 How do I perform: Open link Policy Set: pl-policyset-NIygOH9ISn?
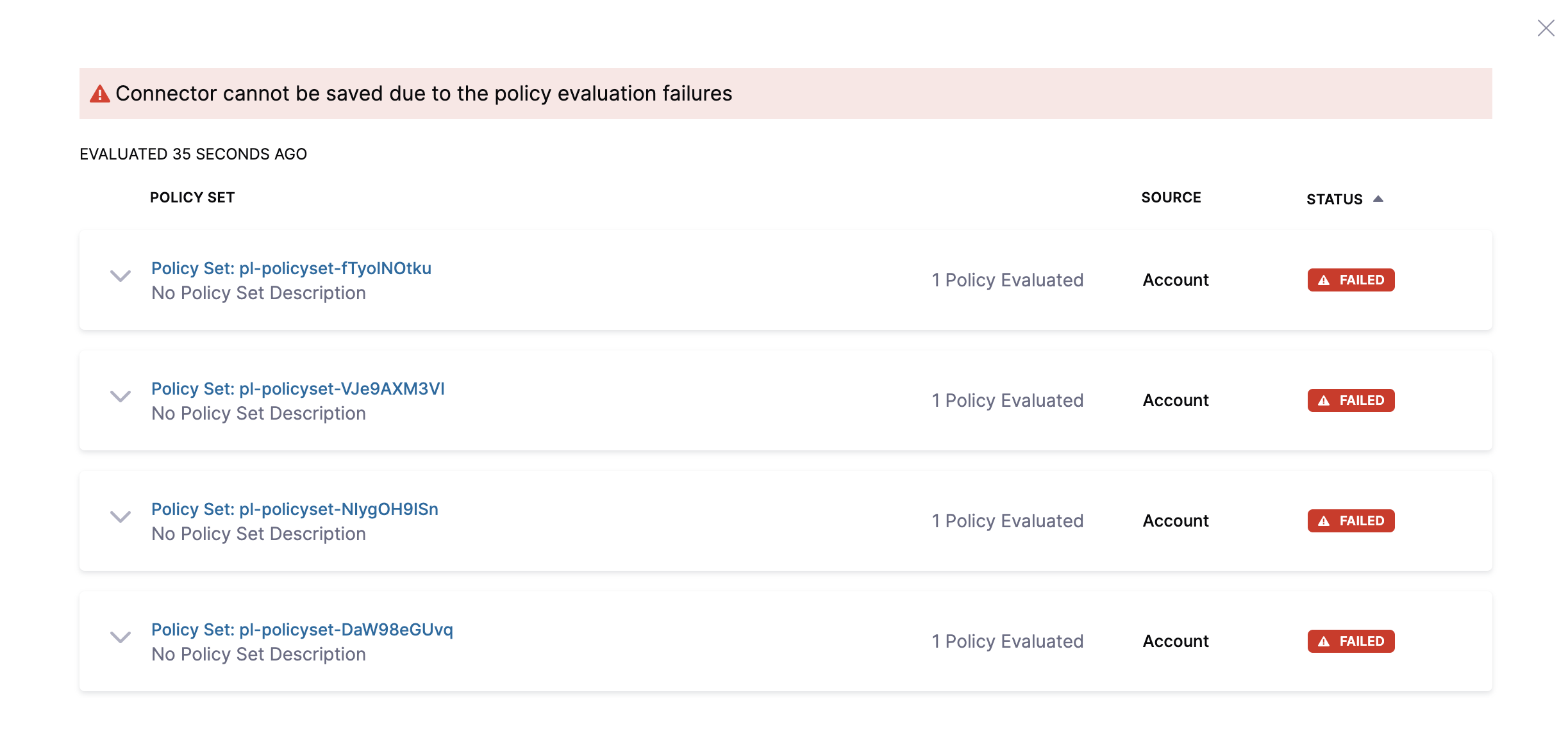point(295,509)
